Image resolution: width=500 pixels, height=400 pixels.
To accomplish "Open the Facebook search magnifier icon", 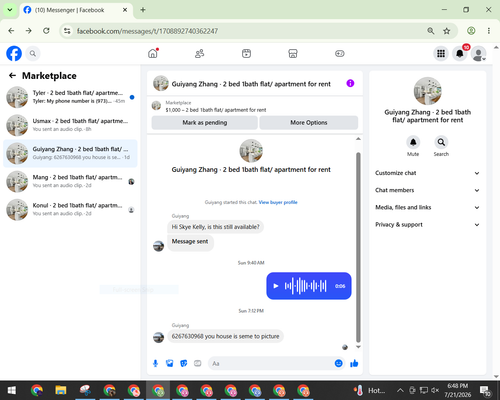I will (x=33, y=53).
